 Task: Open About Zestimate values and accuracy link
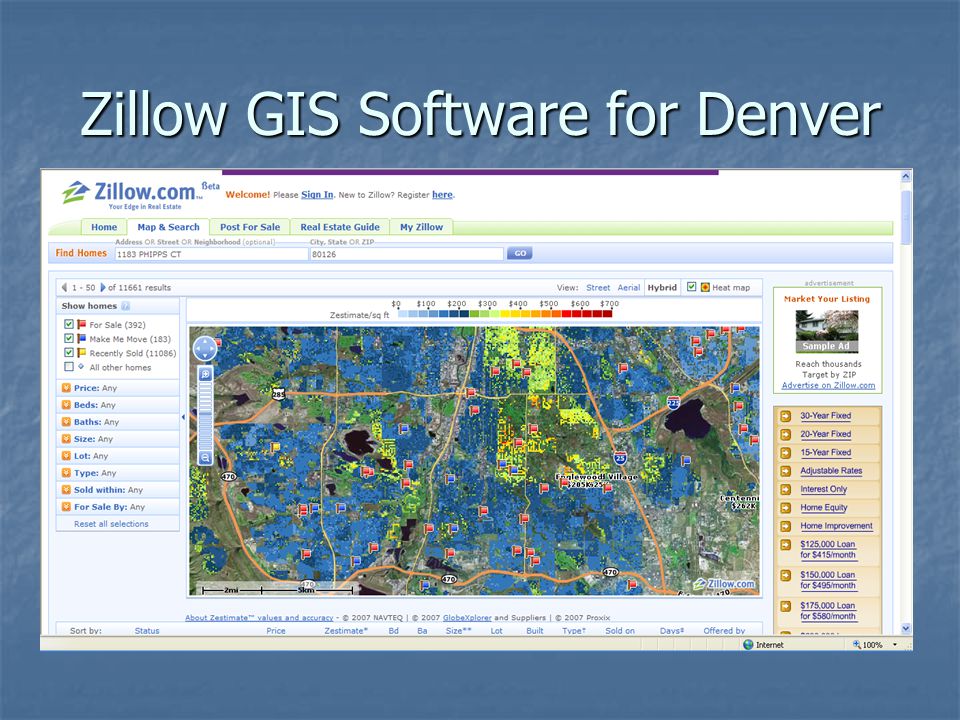259,618
